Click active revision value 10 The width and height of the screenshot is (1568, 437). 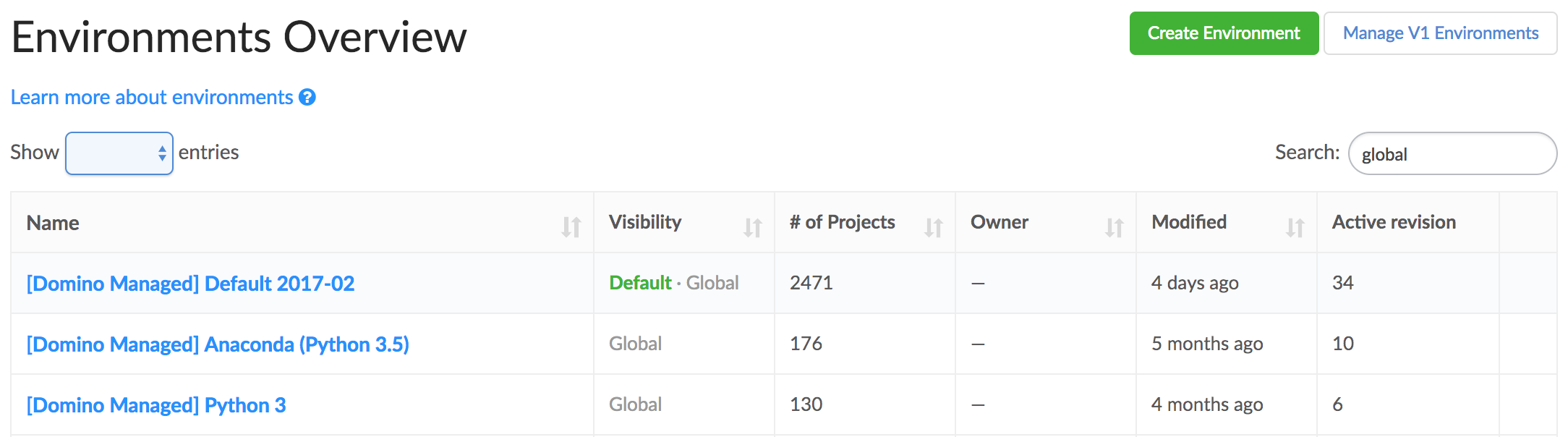click(1343, 344)
